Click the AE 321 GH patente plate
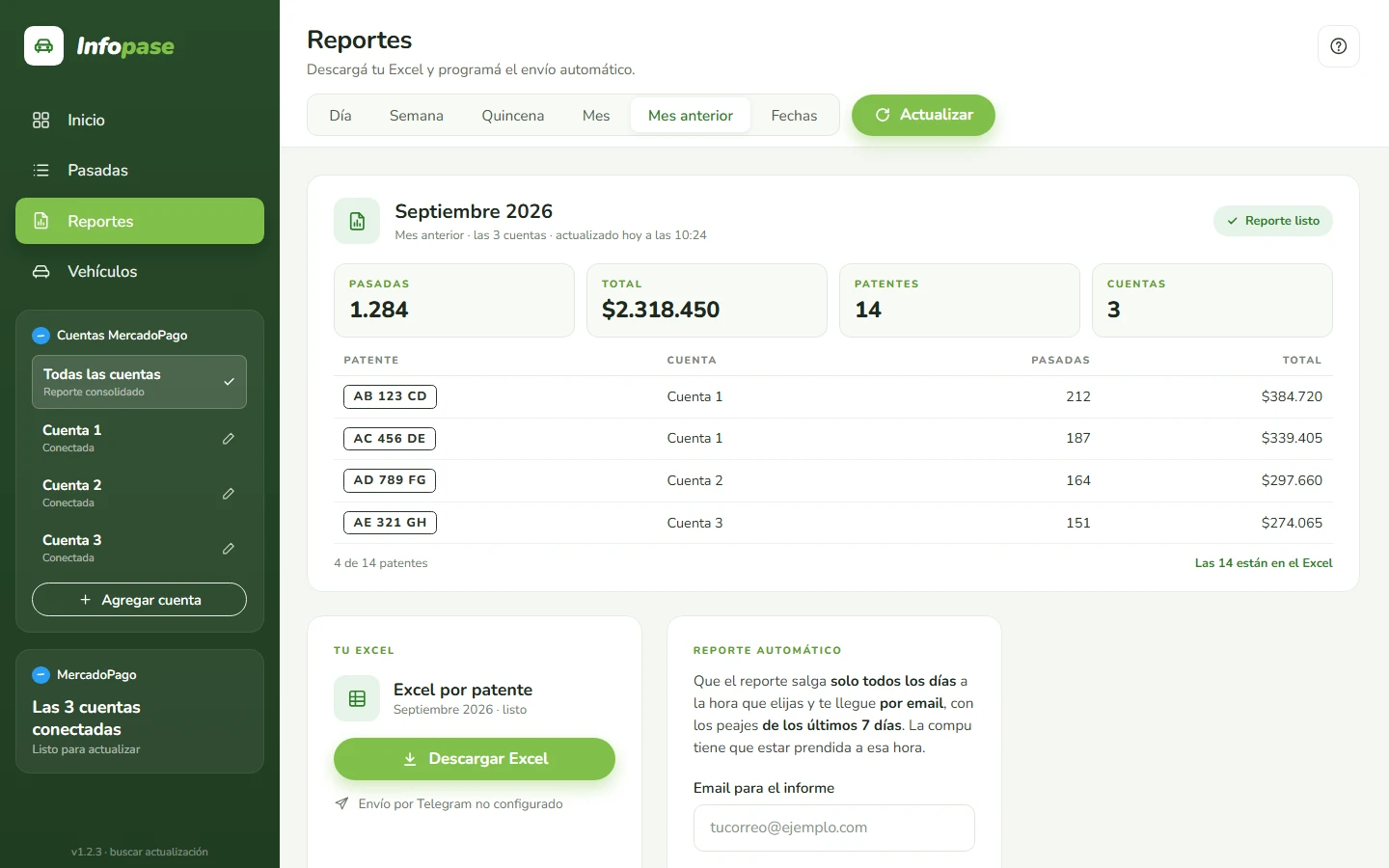This screenshot has width=1389, height=868. [x=390, y=523]
